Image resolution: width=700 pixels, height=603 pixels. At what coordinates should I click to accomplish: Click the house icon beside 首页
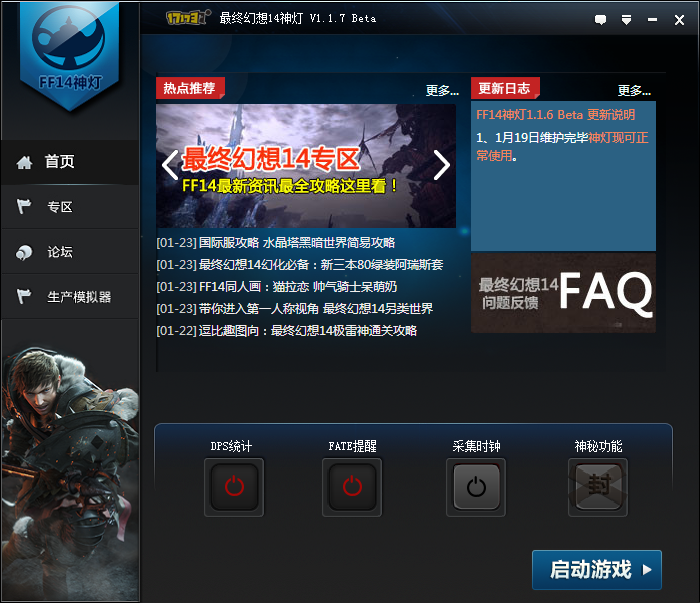[24, 162]
